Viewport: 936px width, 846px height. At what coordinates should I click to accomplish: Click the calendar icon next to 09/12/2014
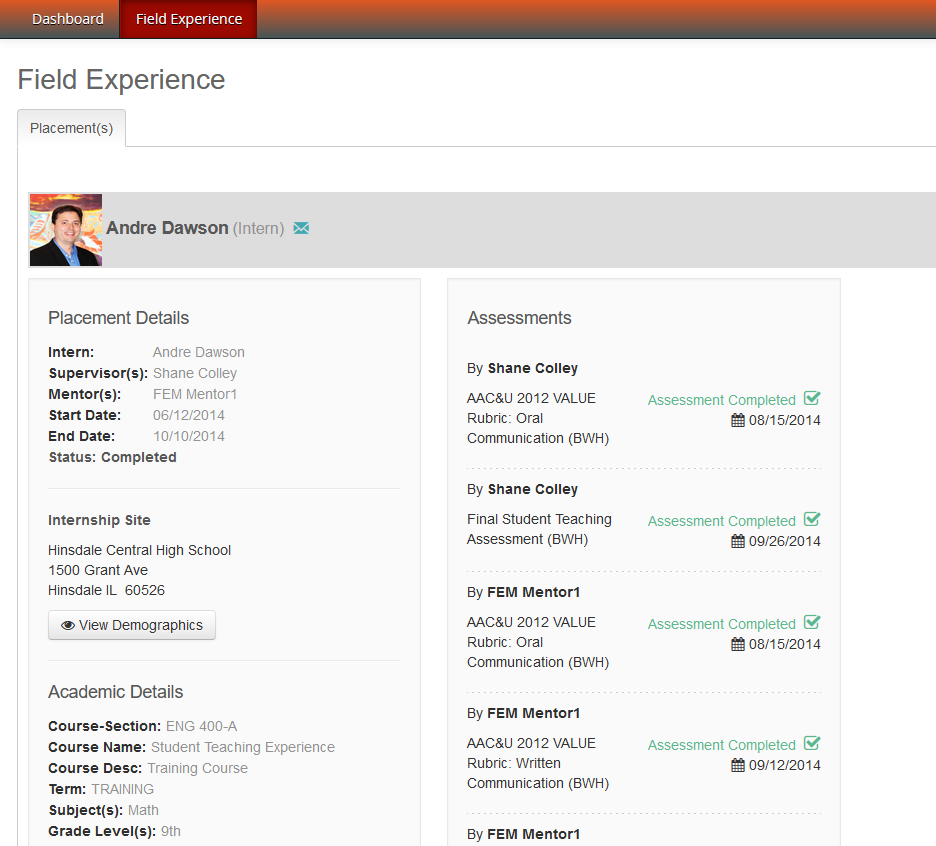coord(738,765)
